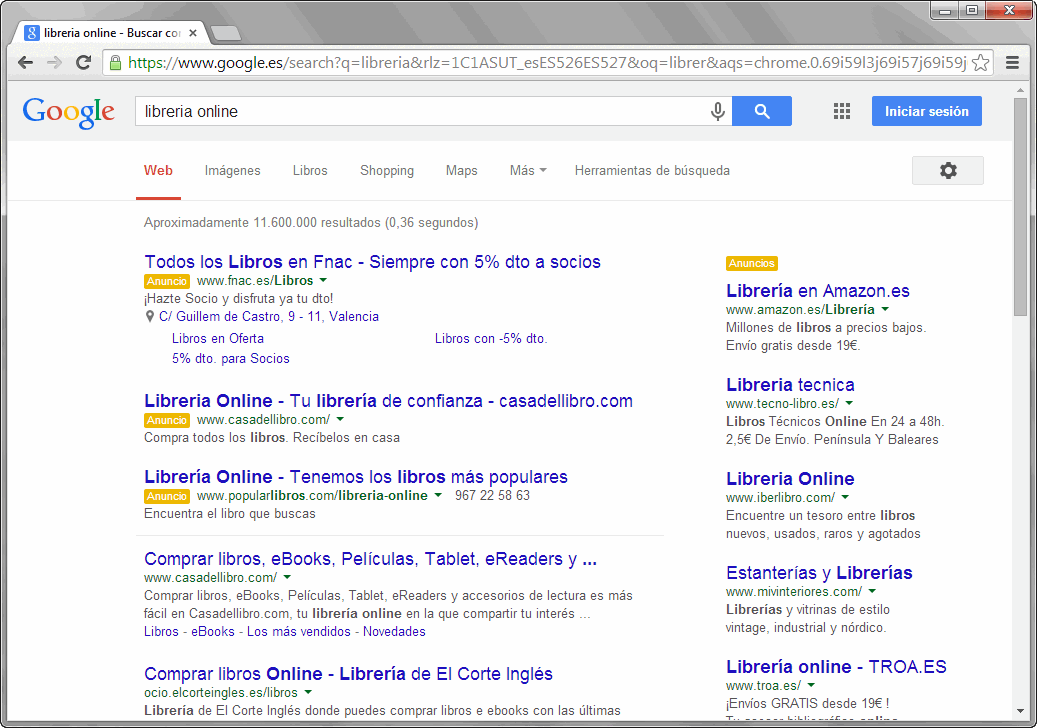Click the voice search microphone icon
Screen dimensions: 1037x728
[717, 111]
